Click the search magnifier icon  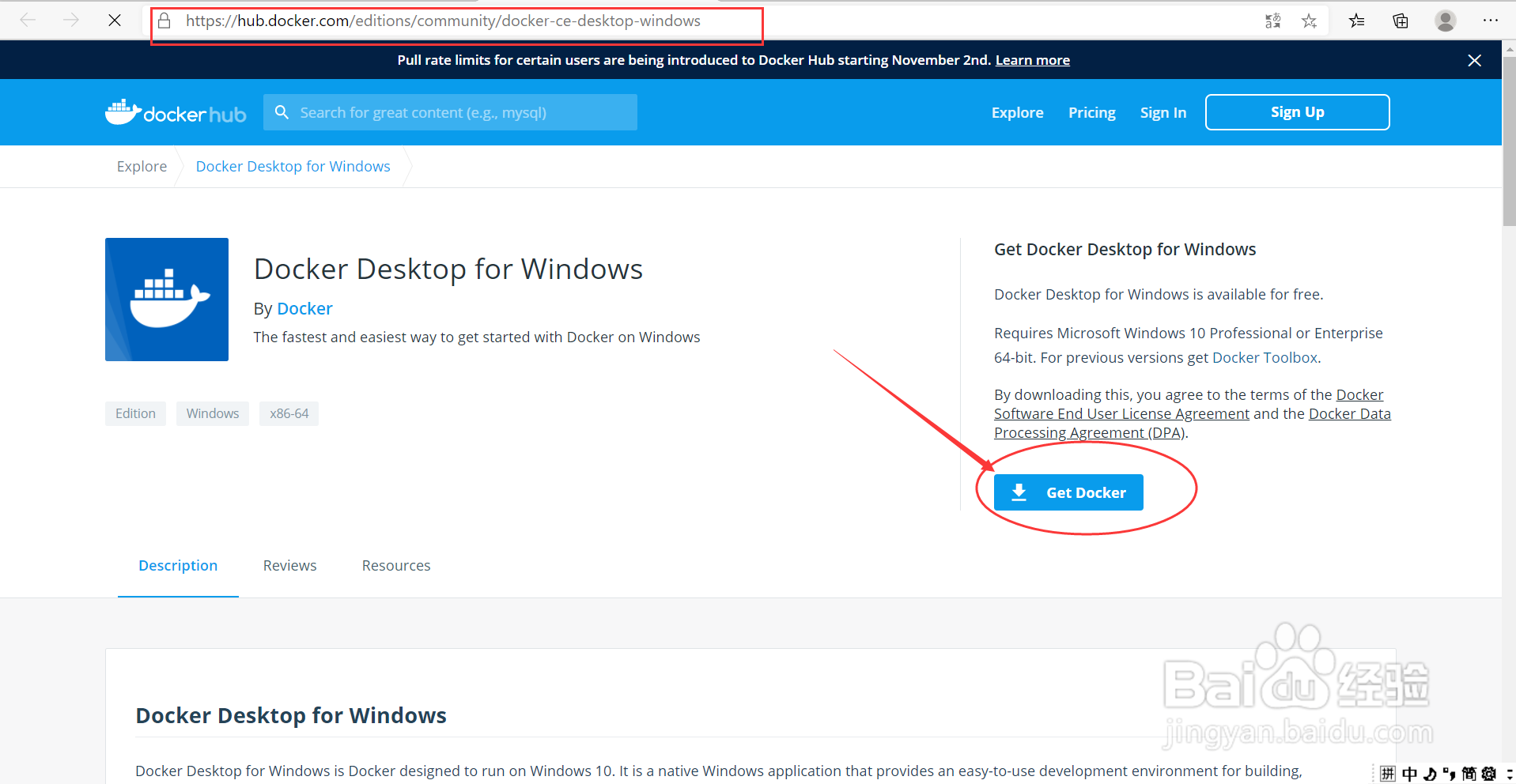click(282, 112)
